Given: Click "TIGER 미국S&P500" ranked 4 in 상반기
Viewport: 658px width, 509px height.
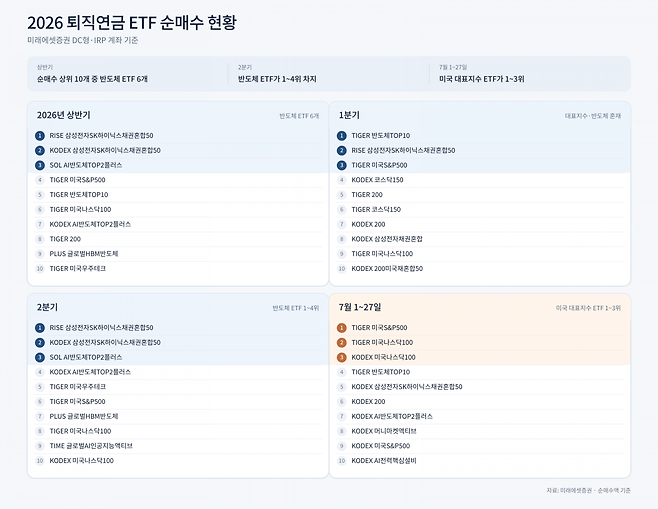Looking at the screenshot, I should pos(77,180).
